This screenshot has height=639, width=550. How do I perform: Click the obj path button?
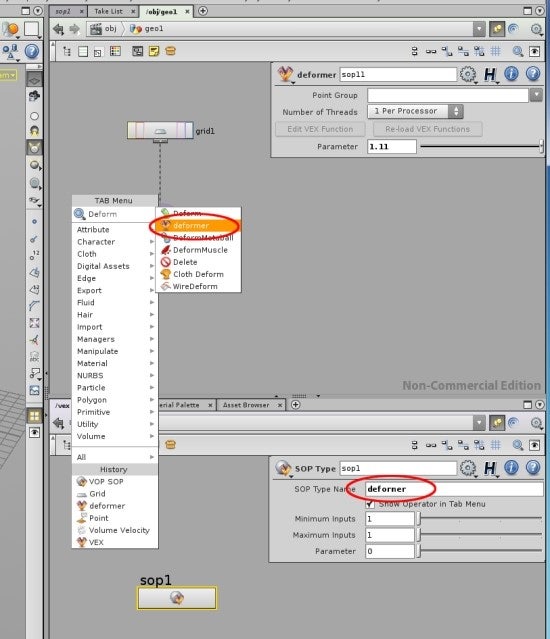[104, 29]
